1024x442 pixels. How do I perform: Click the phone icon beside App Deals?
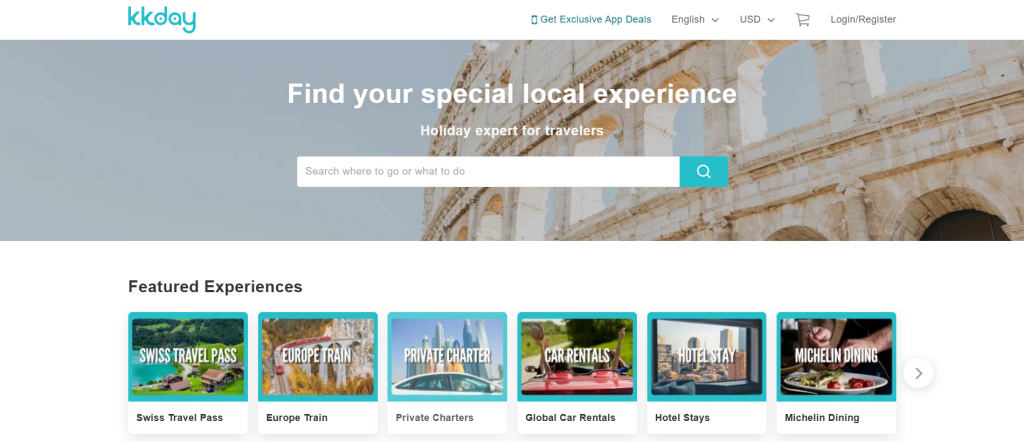534,20
